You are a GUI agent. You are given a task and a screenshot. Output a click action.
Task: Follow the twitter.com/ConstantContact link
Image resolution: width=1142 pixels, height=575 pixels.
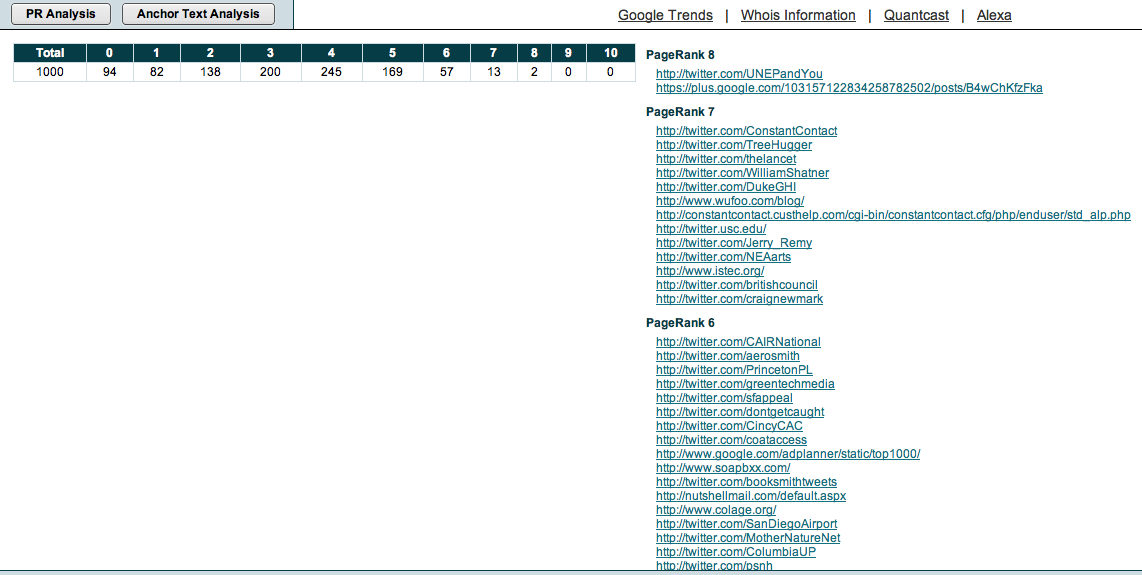coord(746,131)
